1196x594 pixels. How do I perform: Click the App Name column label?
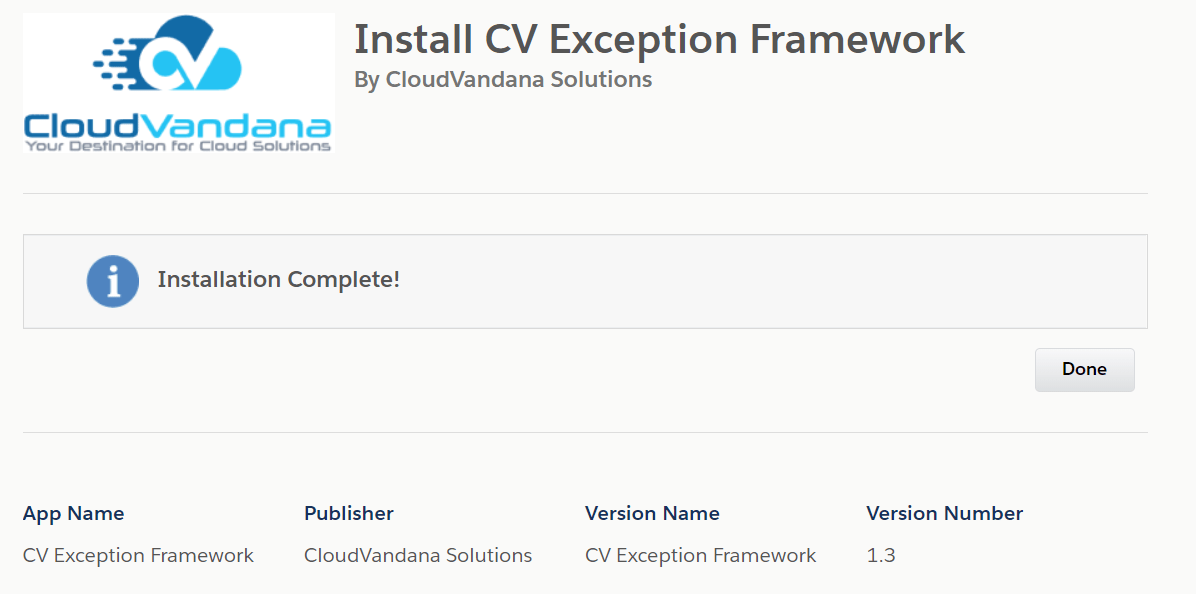coord(73,513)
